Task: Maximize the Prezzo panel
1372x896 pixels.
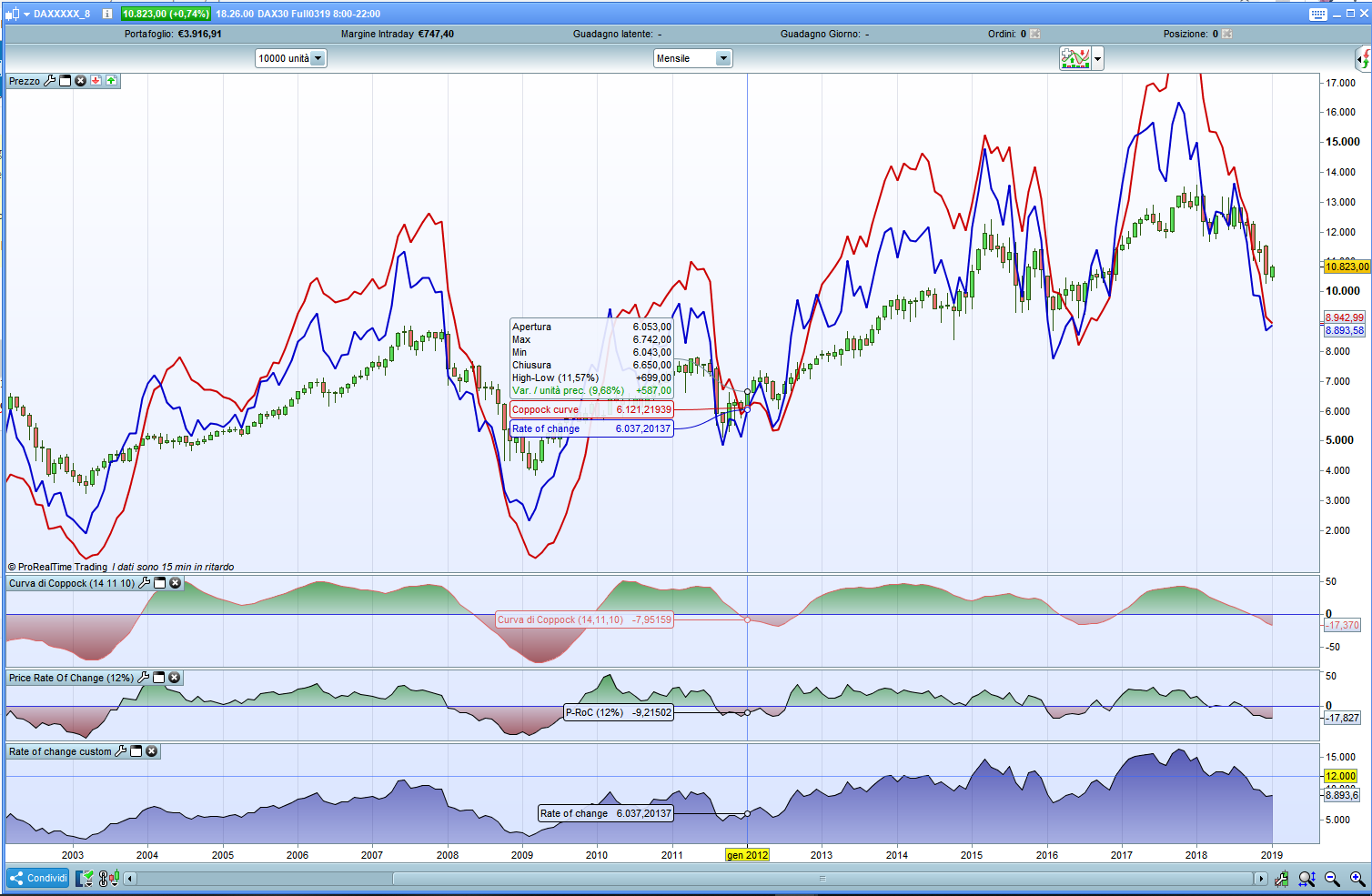Action: point(66,81)
